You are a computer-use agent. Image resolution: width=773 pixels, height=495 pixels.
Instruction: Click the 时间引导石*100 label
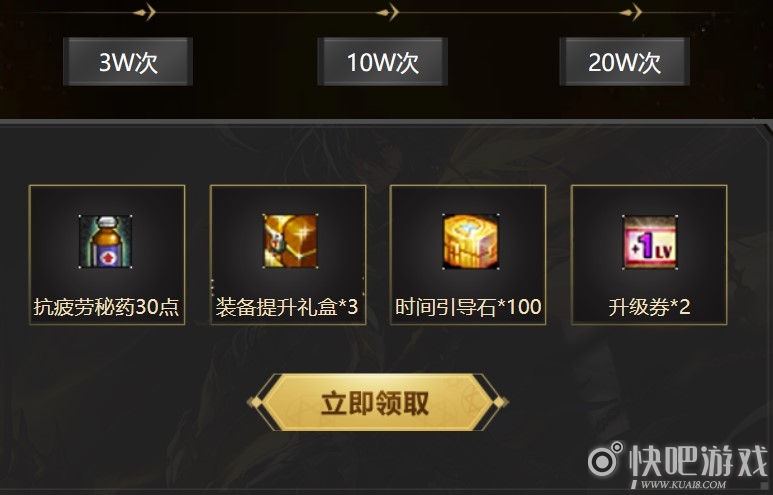[468, 307]
